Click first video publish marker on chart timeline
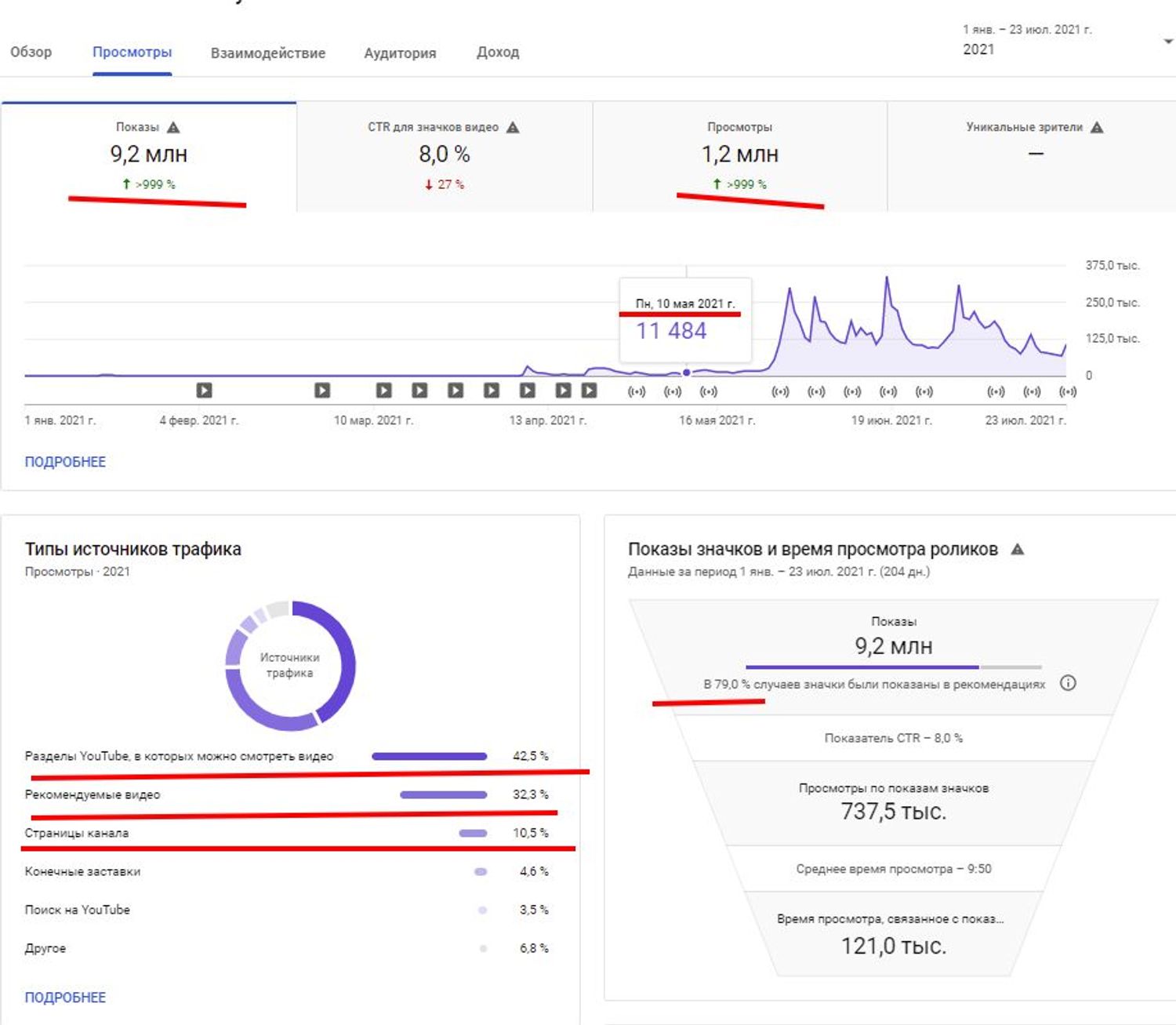 (204, 390)
